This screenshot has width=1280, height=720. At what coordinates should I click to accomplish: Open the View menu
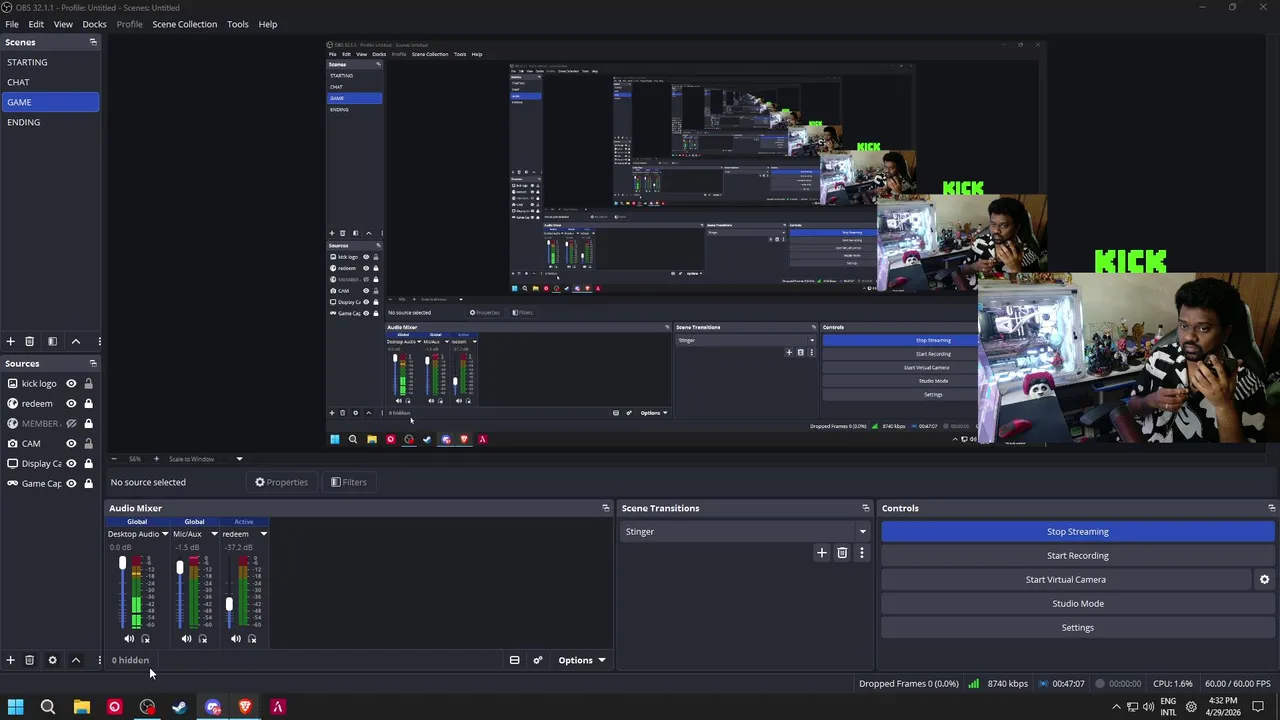coord(63,24)
